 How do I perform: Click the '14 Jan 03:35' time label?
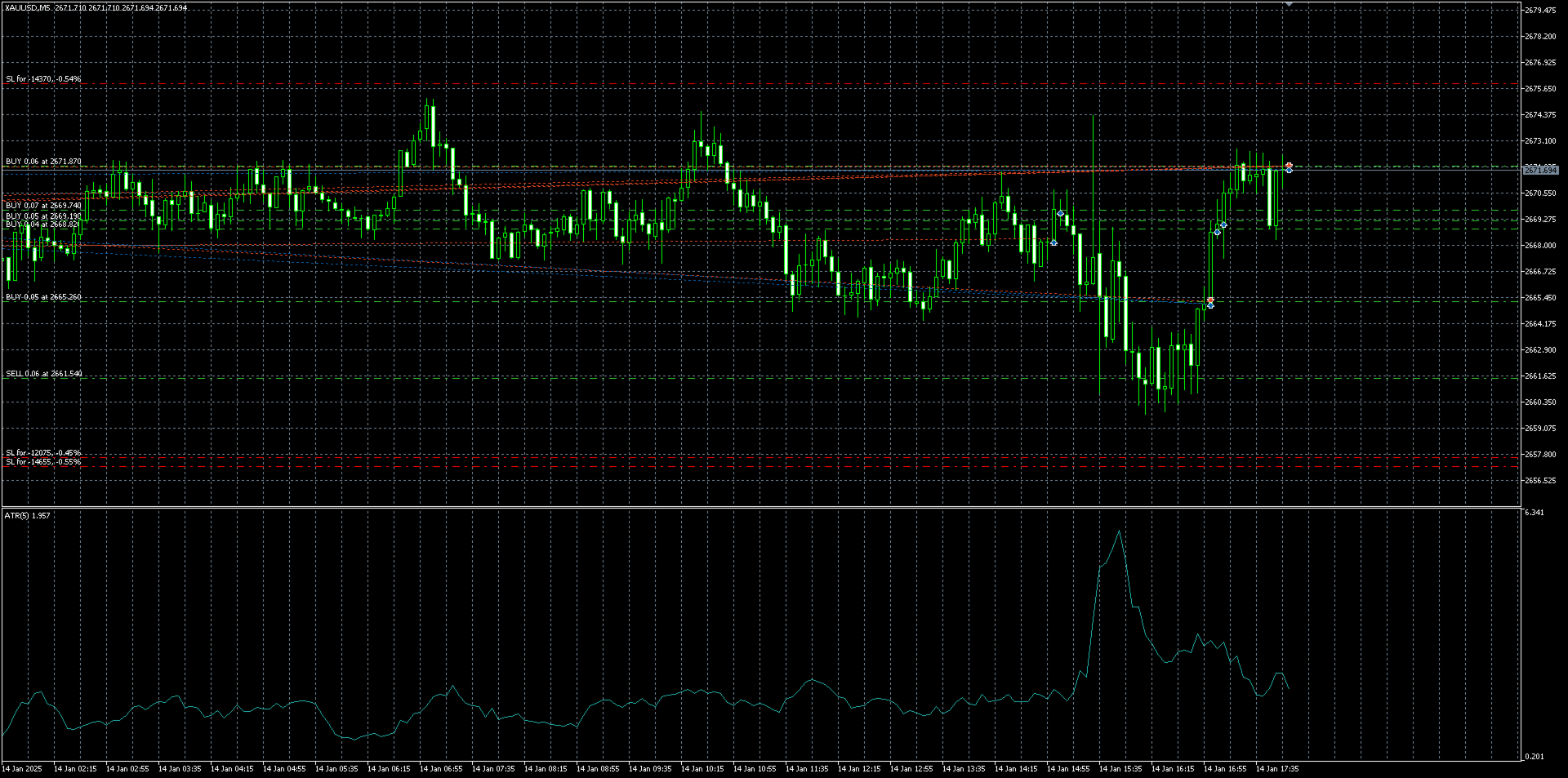[180, 769]
